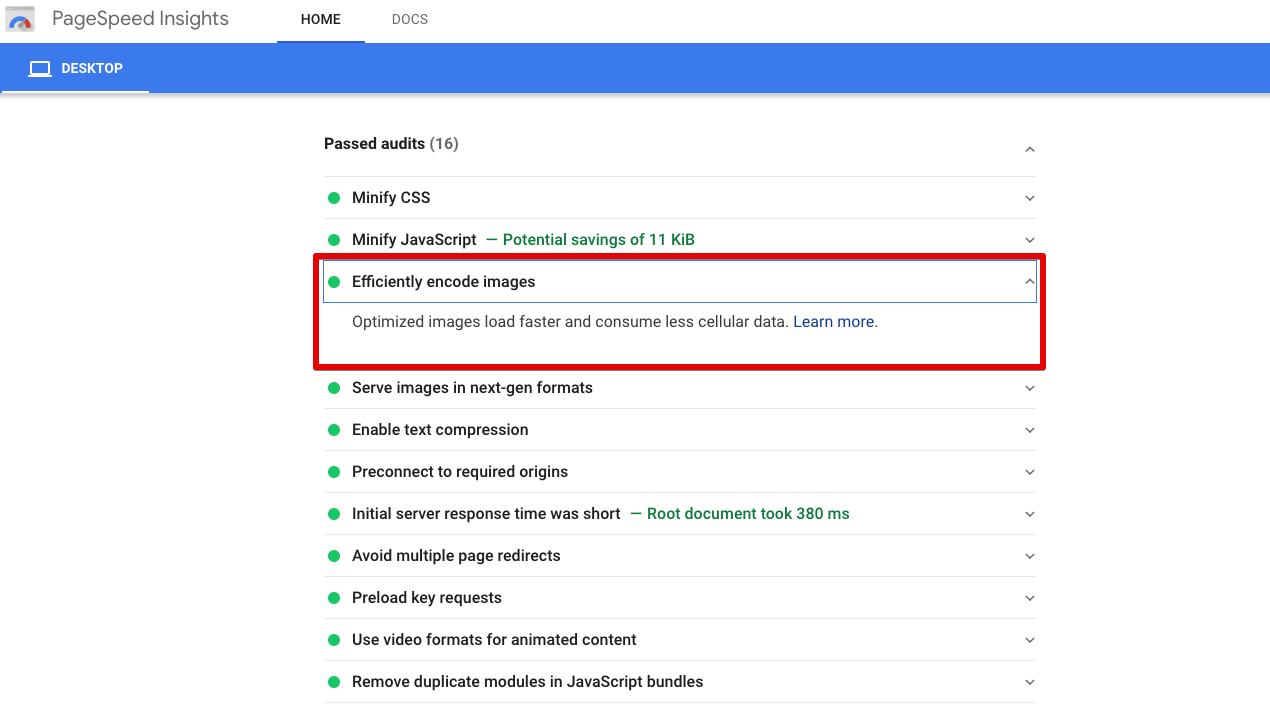The width and height of the screenshot is (1270, 706).
Task: Click 'Preconnect to required origins' title
Action: 460,472
